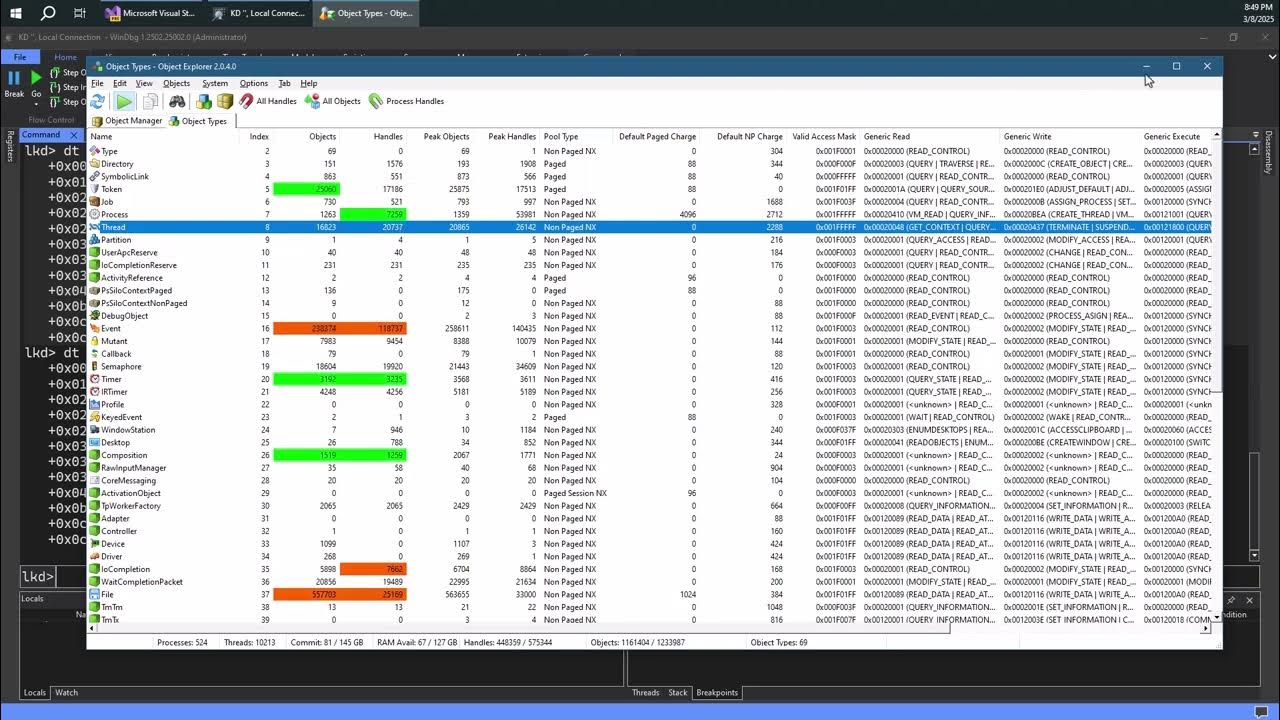The image size is (1280, 720).
Task: Show All Objects from the toolbar
Action: pyautogui.click(x=333, y=101)
